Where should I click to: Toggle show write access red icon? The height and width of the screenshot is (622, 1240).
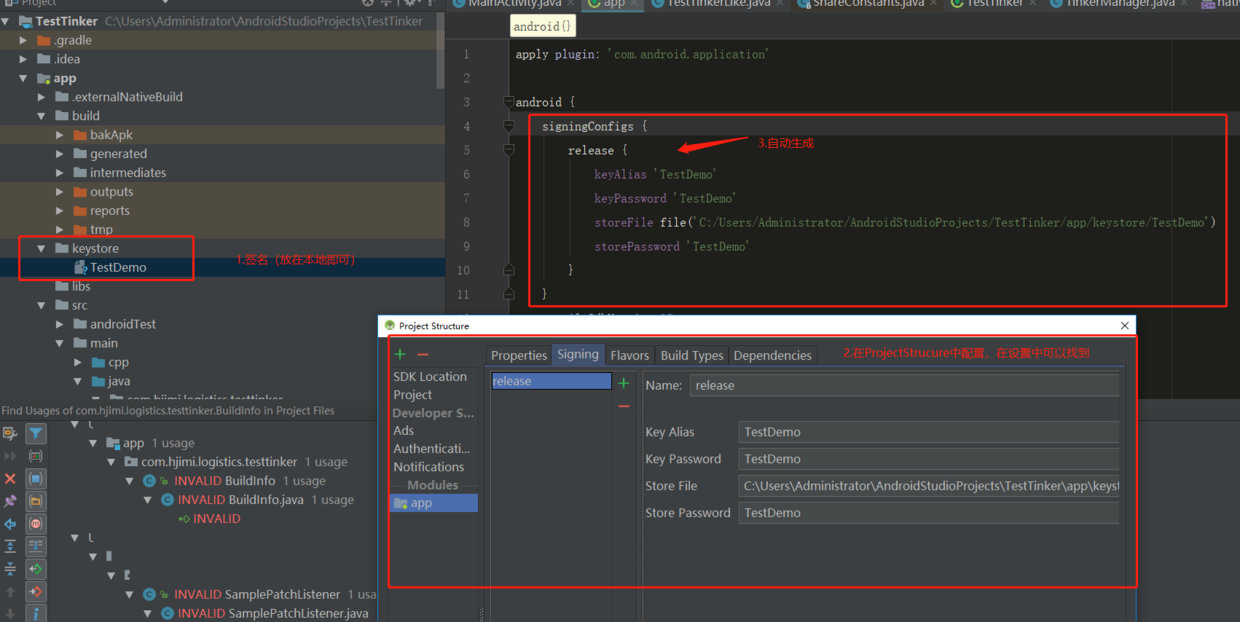pos(35,592)
